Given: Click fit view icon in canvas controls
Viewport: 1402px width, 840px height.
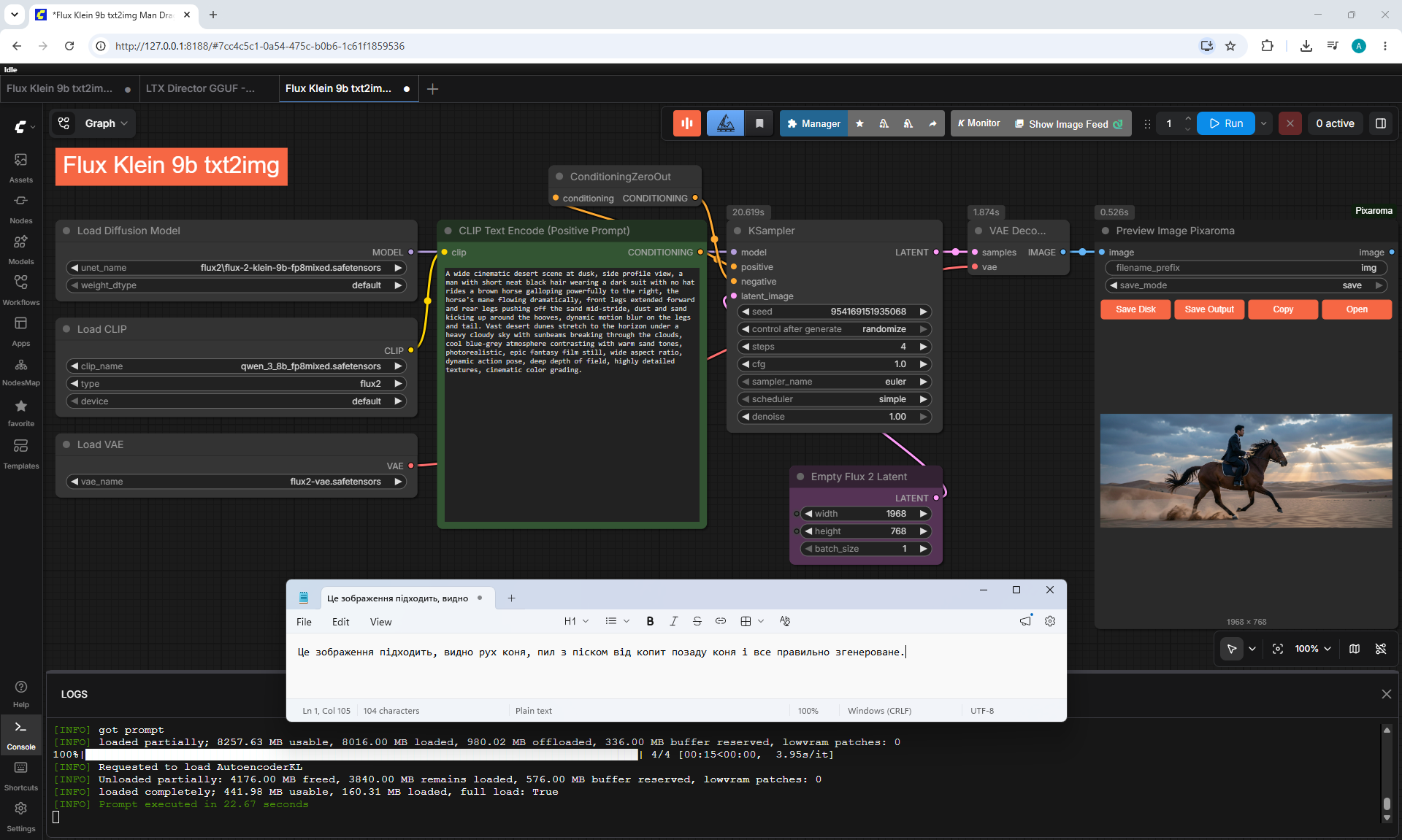Looking at the screenshot, I should click(x=1277, y=649).
